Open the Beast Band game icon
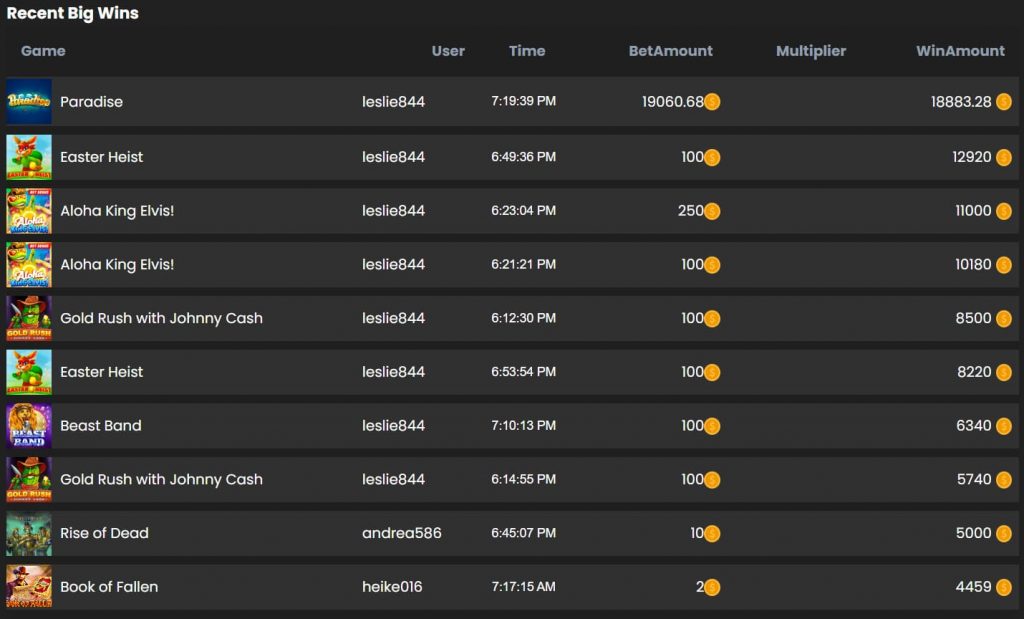1024x619 pixels. click(x=29, y=426)
